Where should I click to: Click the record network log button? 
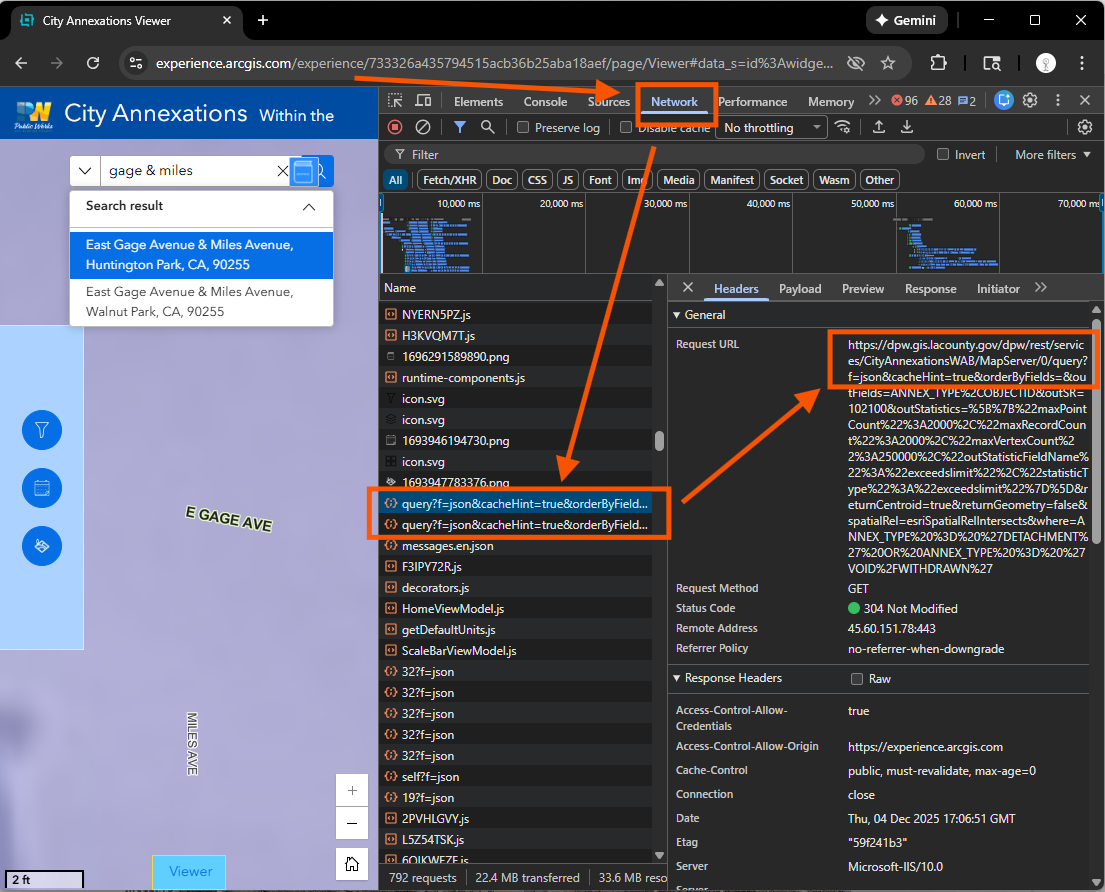coord(395,127)
